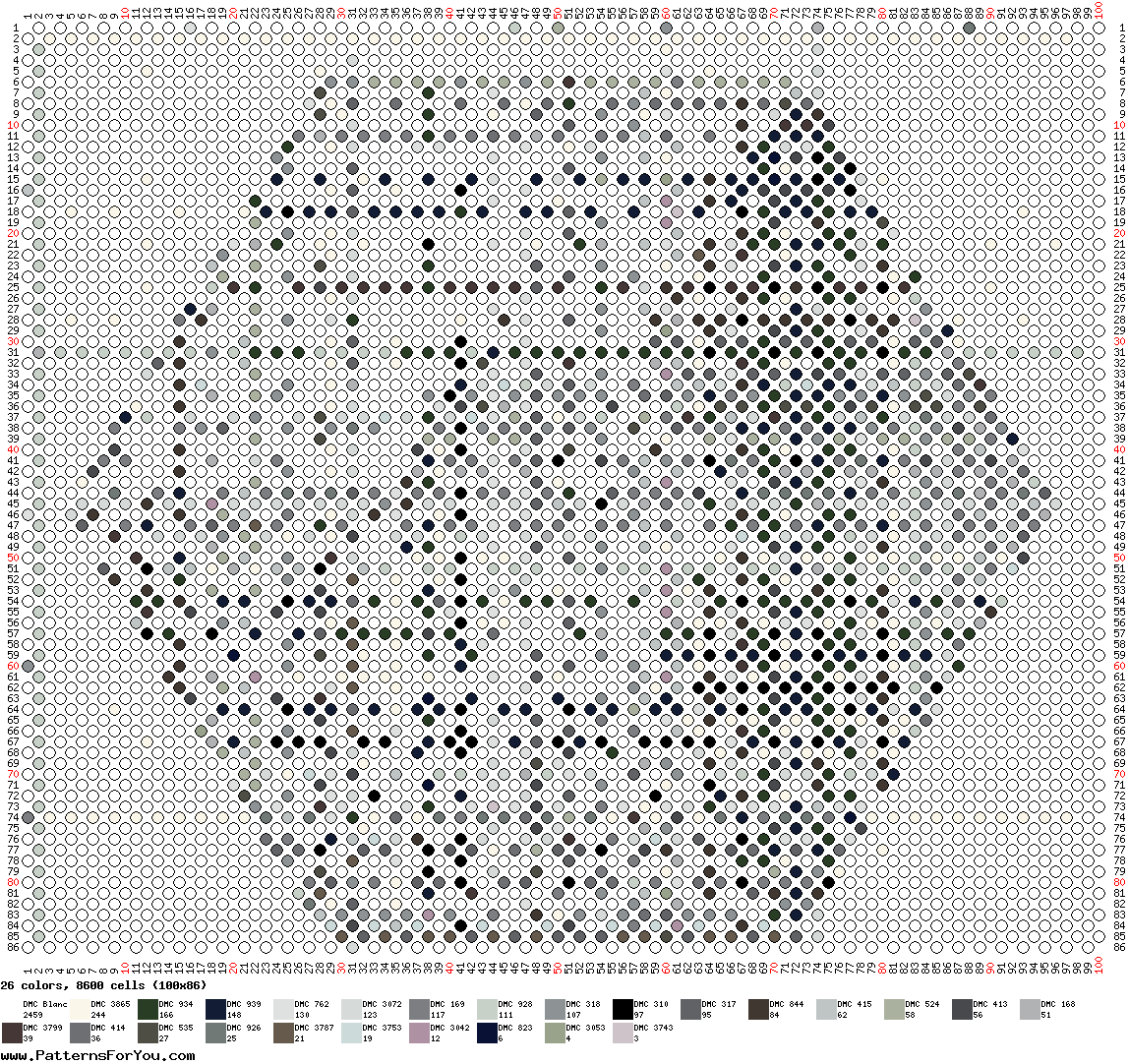This screenshot has height=1064, width=1129.
Task: Click the 'DMC 168' label text
Action: click(1058, 1004)
